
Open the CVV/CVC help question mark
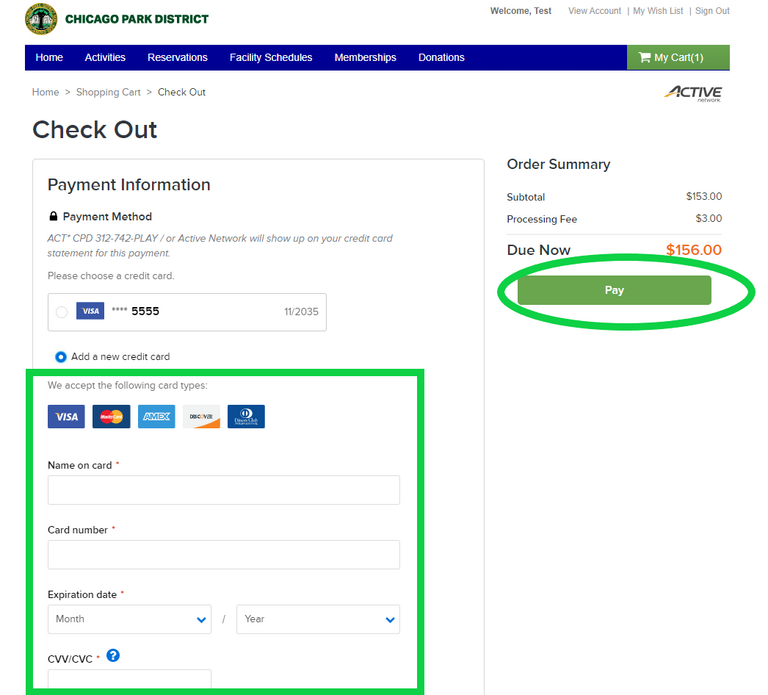pyautogui.click(x=113, y=655)
